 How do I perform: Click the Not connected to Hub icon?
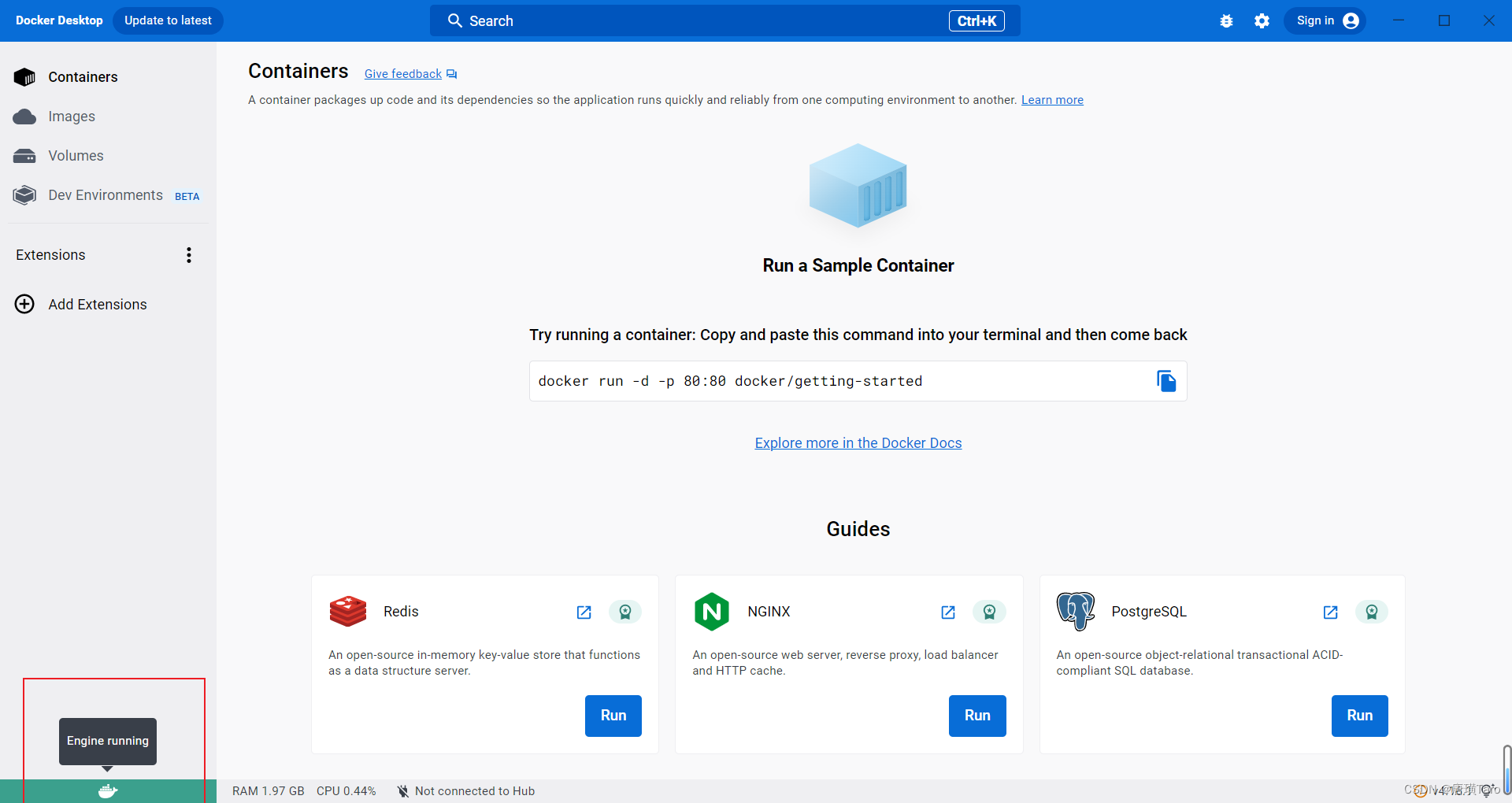point(402,791)
